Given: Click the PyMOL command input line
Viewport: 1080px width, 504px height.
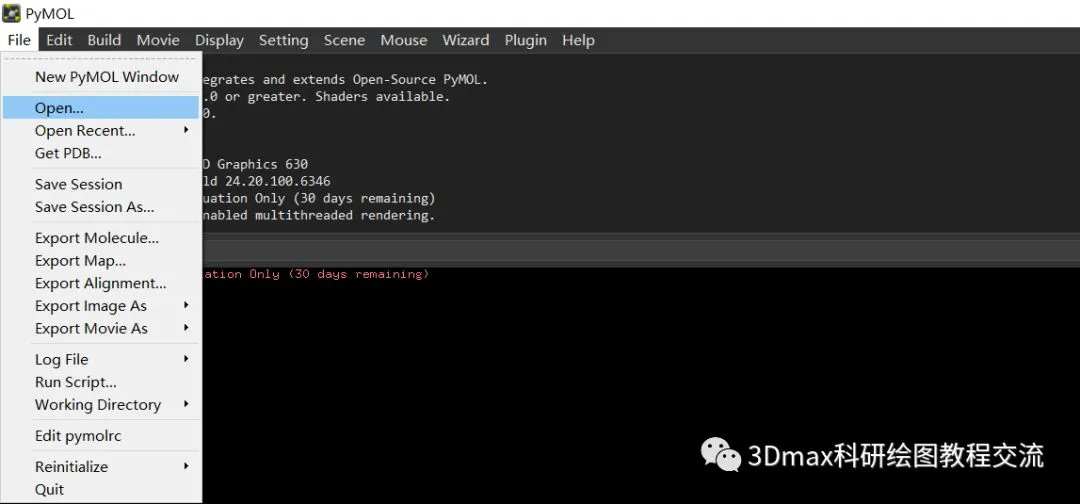Looking at the screenshot, I should (x=641, y=251).
